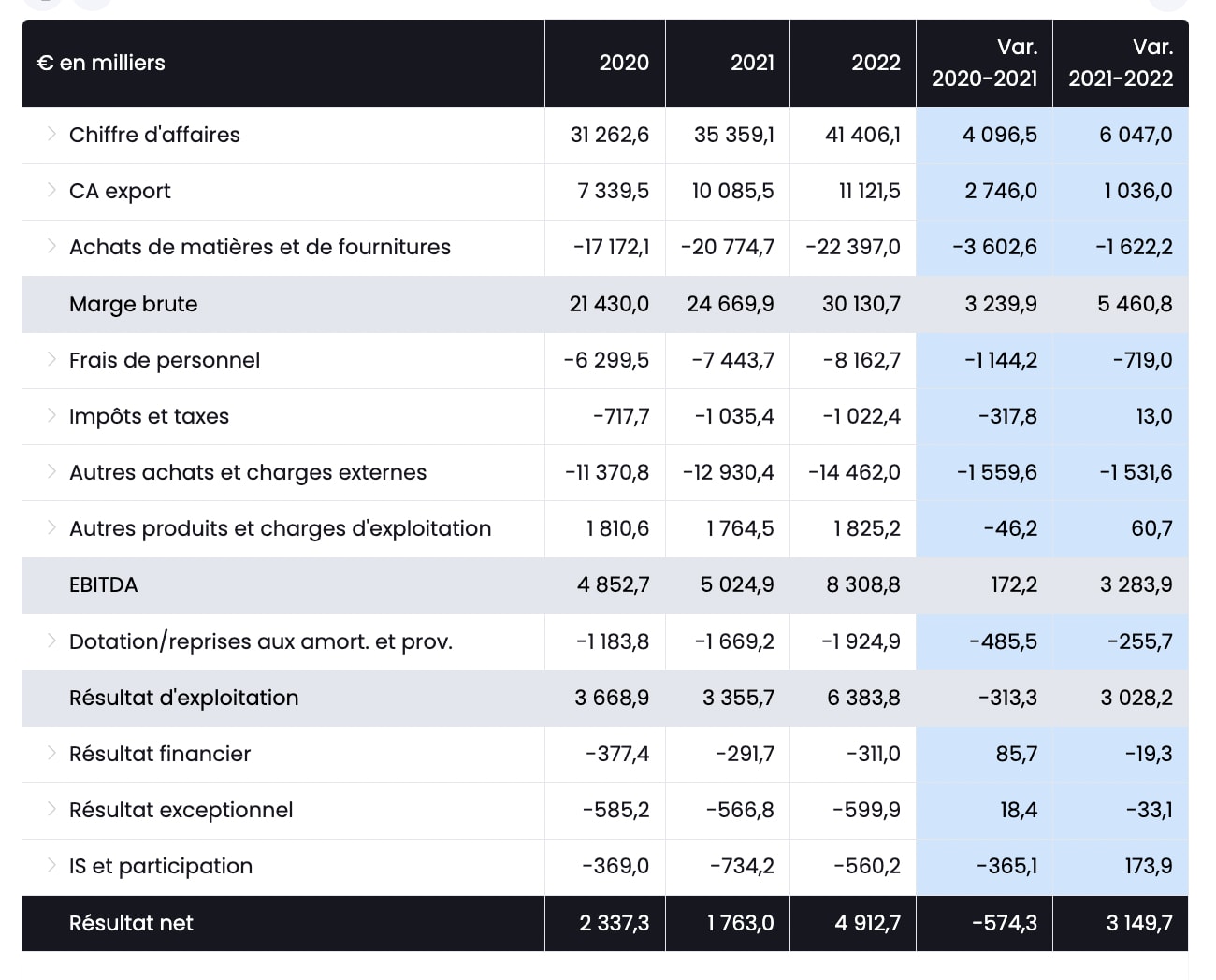Viewport: 1216px width, 980px height.
Task: Click Marge brute 2022 value 30 130,7
Action: (x=861, y=304)
